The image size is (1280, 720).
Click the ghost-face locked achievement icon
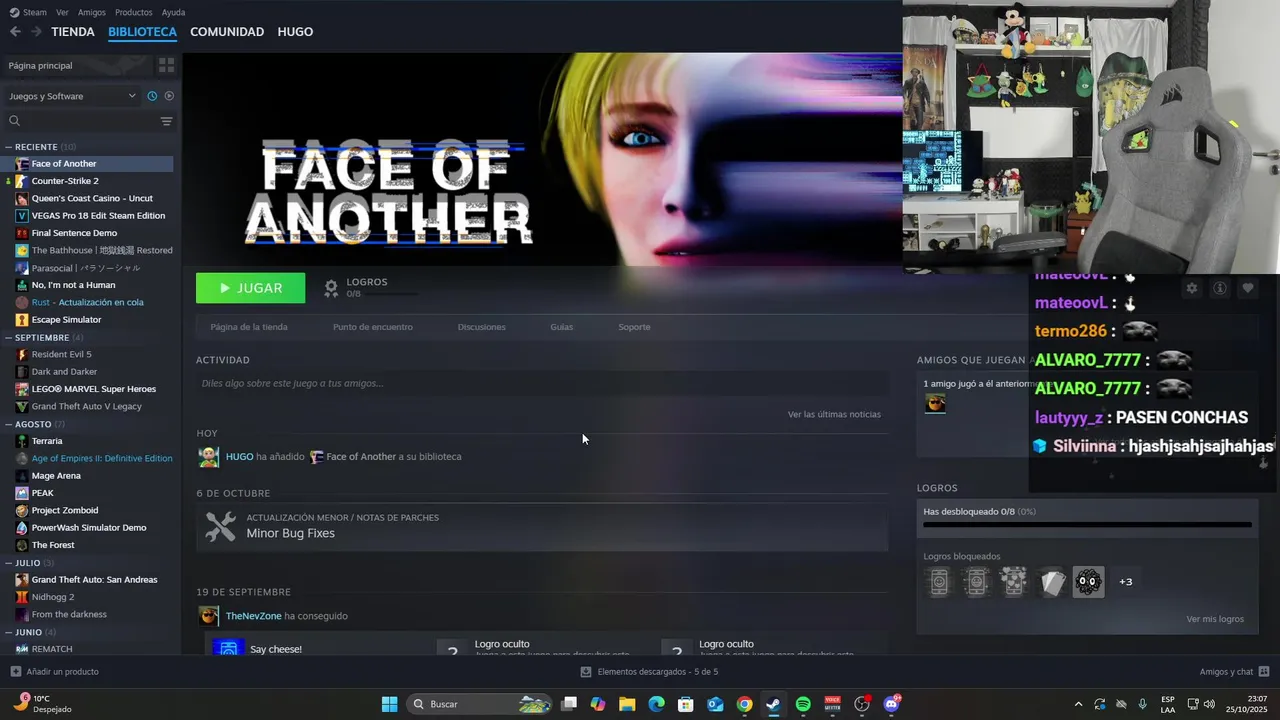(x=1088, y=582)
